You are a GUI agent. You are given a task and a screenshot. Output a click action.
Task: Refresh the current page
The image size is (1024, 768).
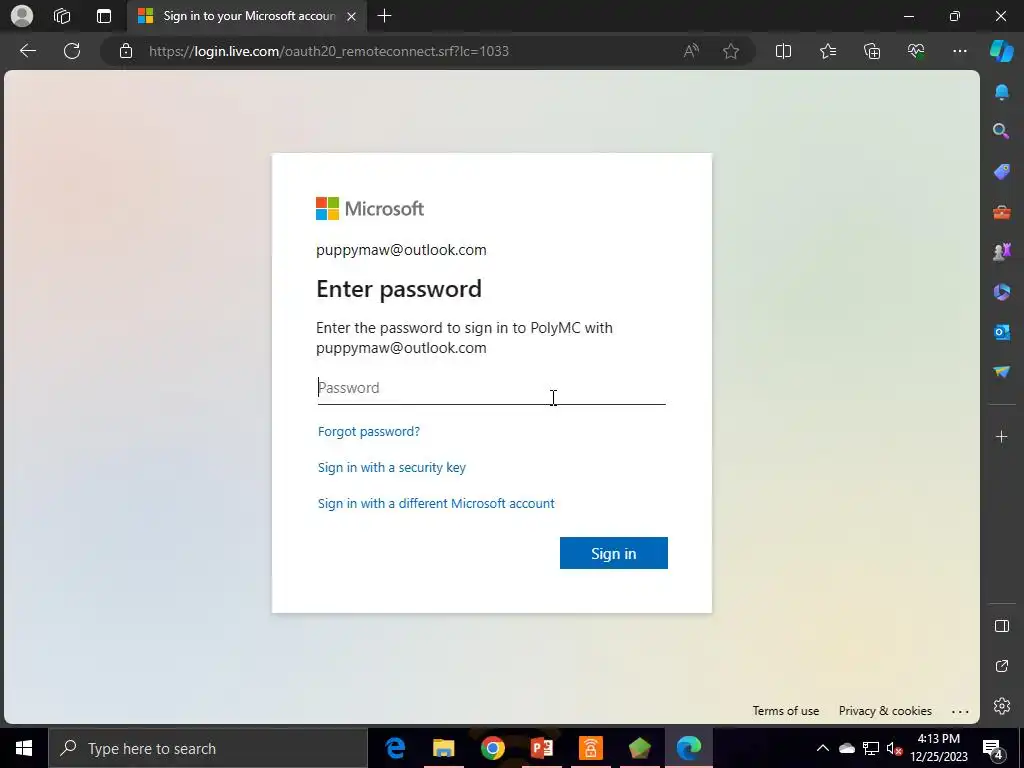(x=72, y=51)
